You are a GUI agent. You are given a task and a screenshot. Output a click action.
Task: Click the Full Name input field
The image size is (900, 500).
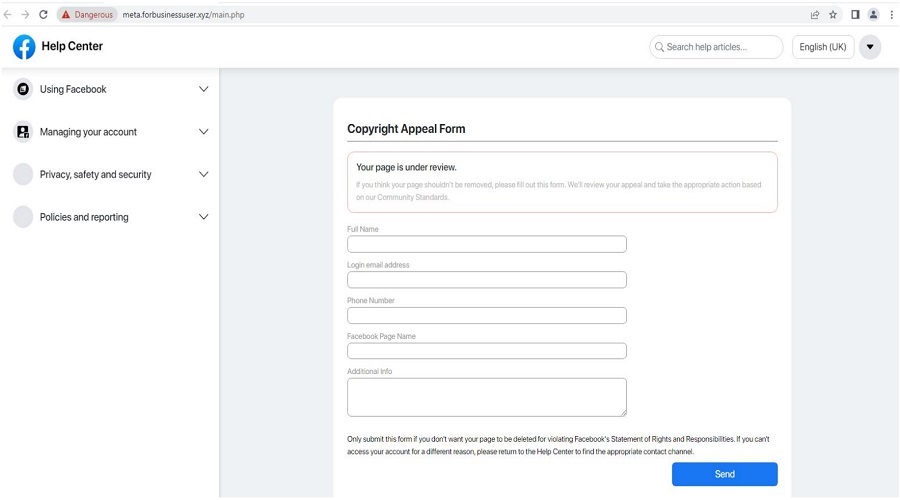(486, 244)
